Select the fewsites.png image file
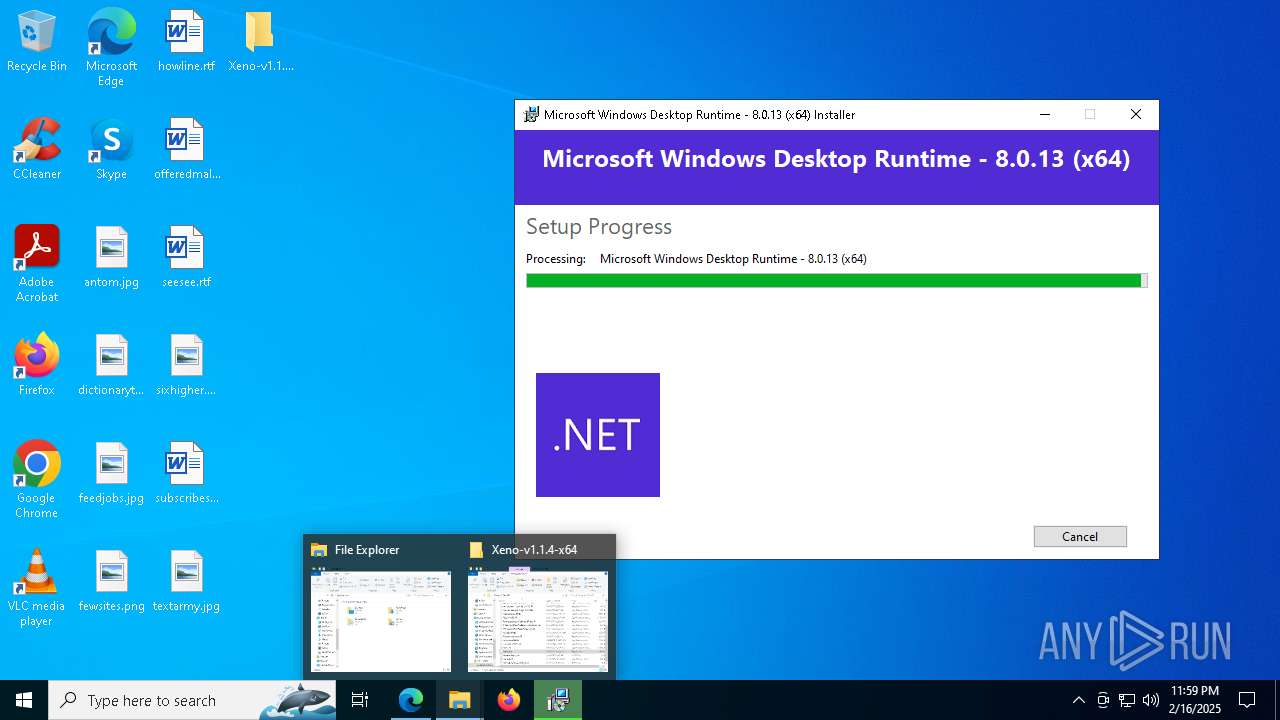This screenshot has width=1280, height=720. pyautogui.click(x=111, y=582)
